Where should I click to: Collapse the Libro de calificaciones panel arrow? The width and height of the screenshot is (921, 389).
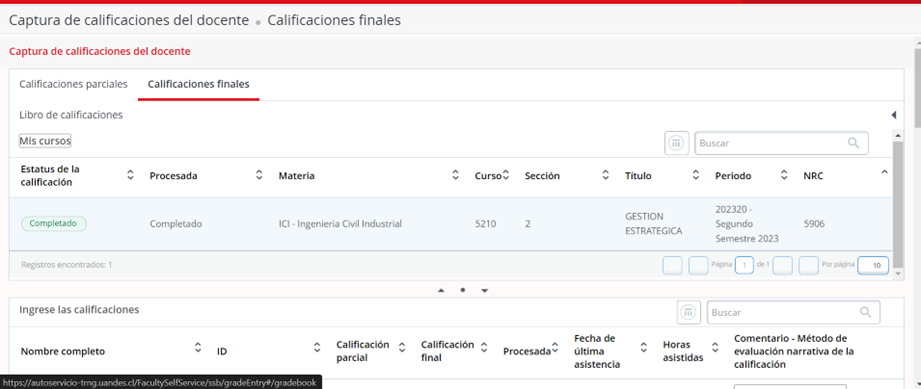coord(893,115)
